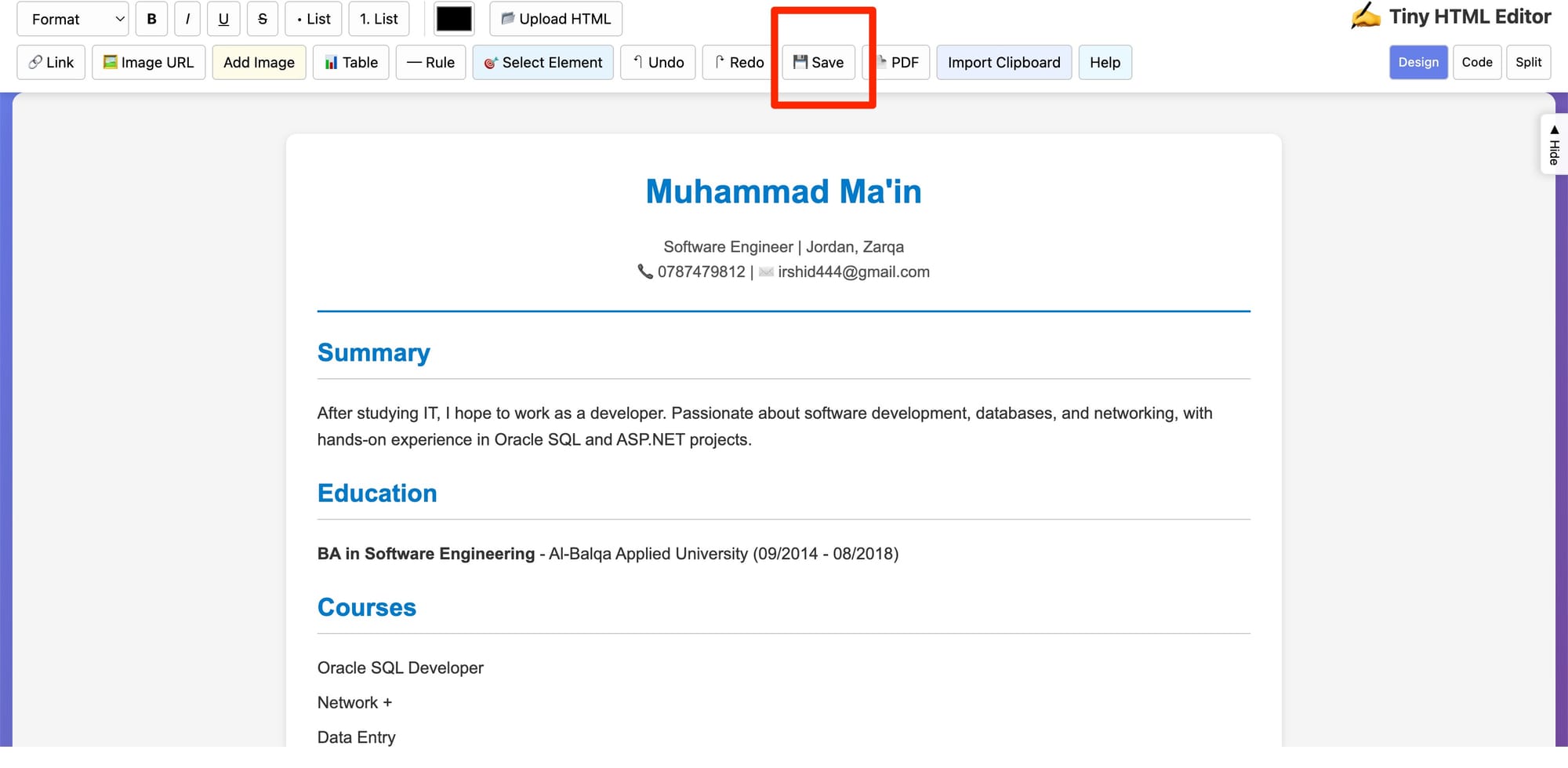Switch to Split view
Viewport: 1568px width, 768px height.
point(1528,62)
